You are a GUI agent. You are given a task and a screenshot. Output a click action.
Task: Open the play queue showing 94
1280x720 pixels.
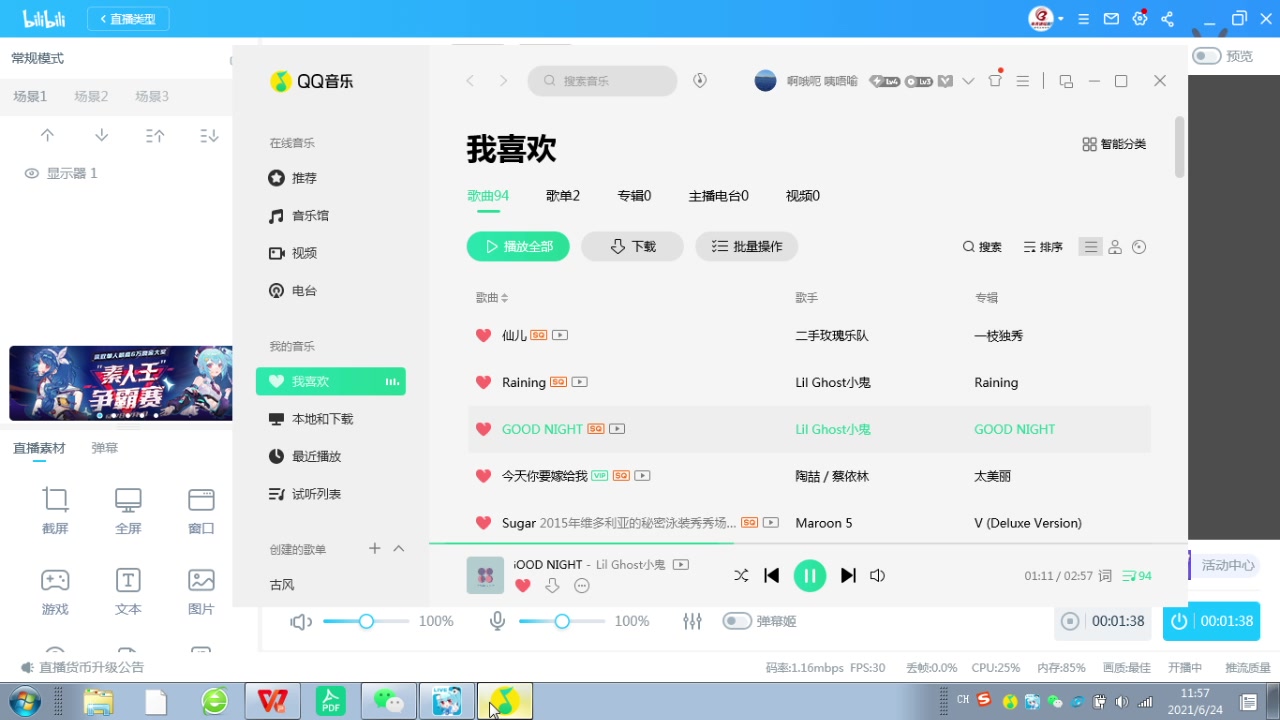(1137, 576)
